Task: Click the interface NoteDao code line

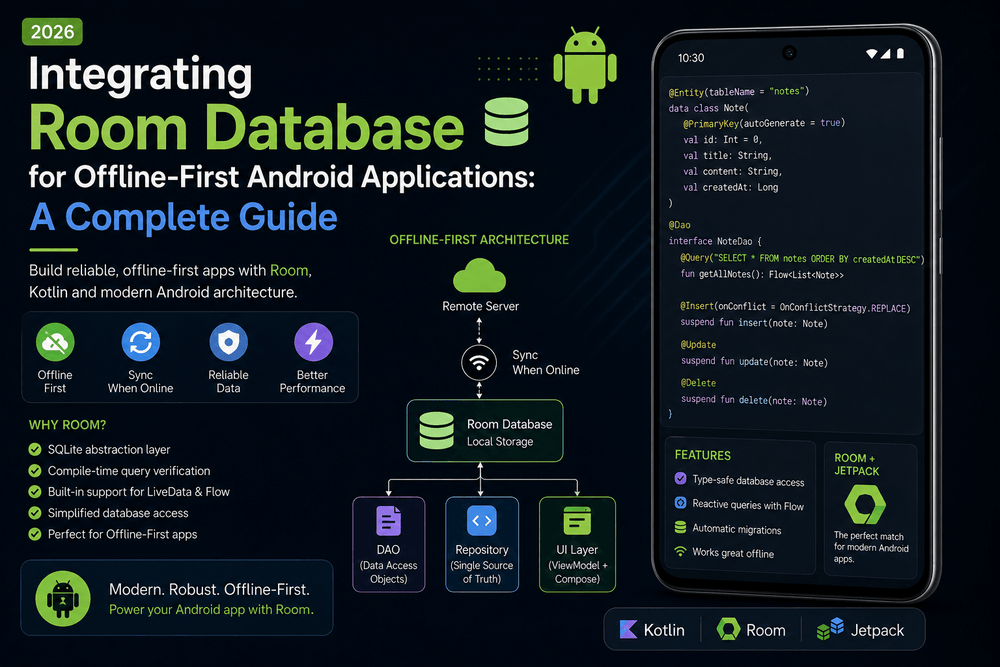Action: [715, 241]
